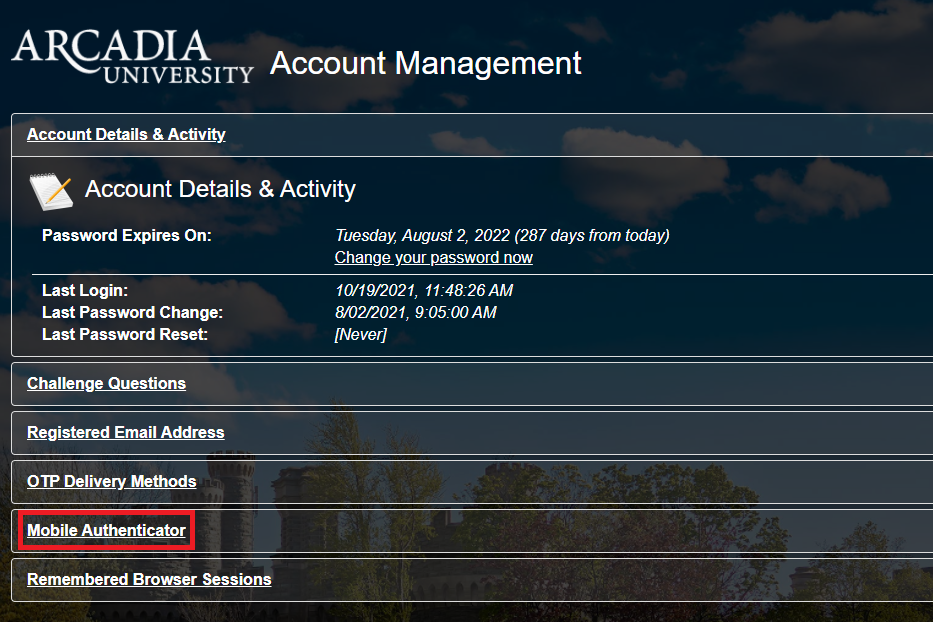Click the notepad and pencil icon
The image size is (933, 622).
click(x=51, y=189)
